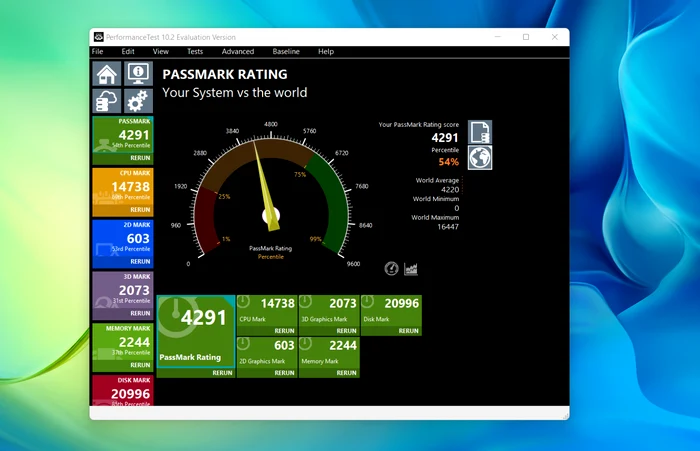Image resolution: width=700 pixels, height=451 pixels.
Task: Rerun the CPU Mark test in sidebar
Action: coord(140,210)
